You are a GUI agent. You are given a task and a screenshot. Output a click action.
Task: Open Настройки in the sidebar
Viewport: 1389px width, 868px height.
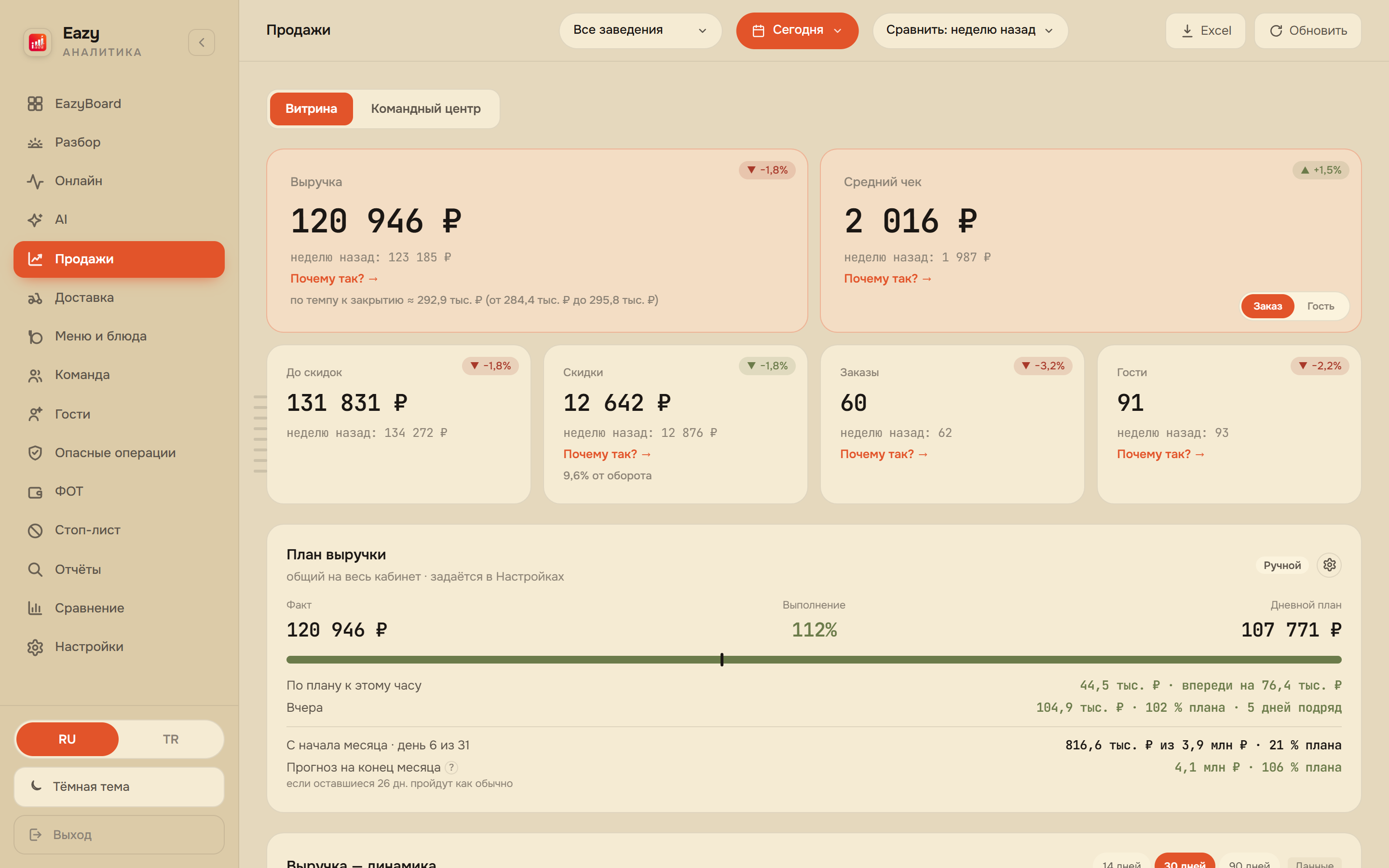pyautogui.click(x=119, y=646)
